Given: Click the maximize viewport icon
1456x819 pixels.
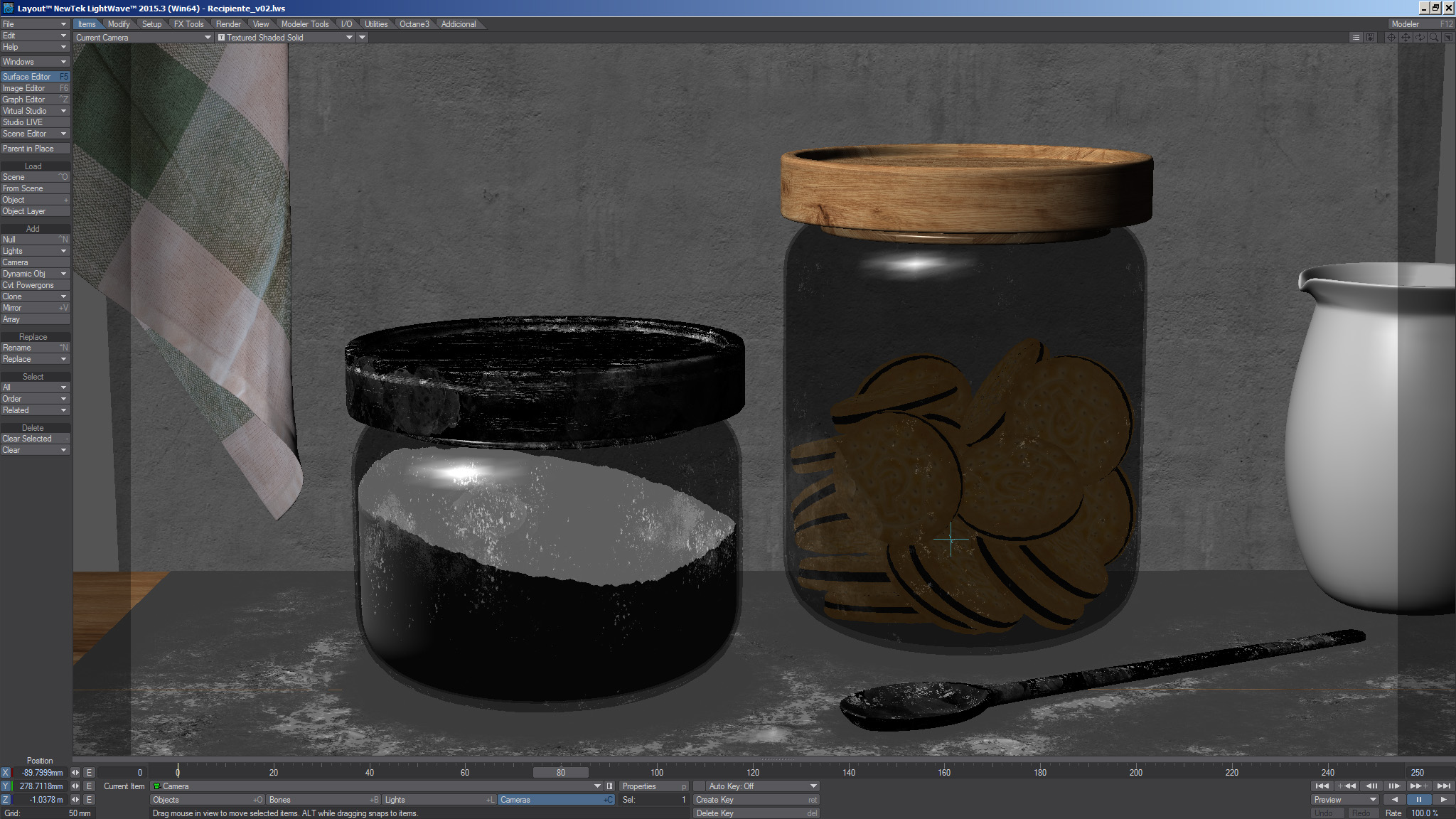Looking at the screenshot, I should pos(1448,37).
